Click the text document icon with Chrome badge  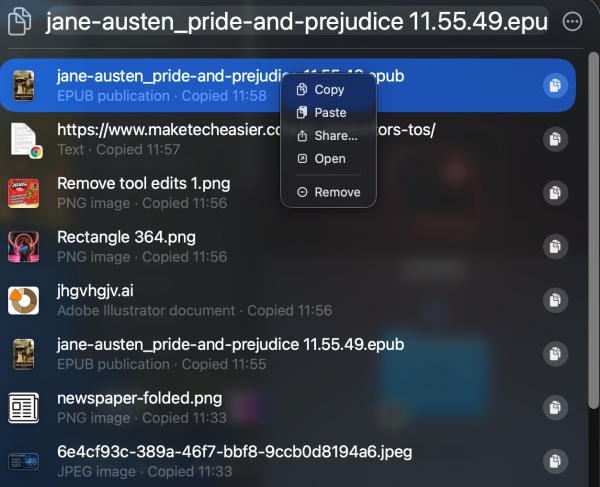coord(25,140)
